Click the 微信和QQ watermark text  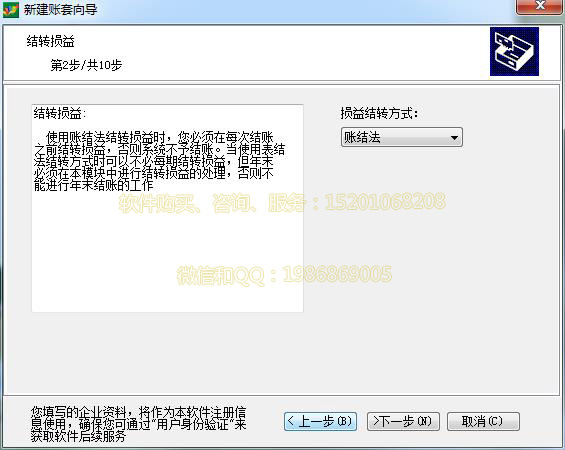[x=284, y=275]
